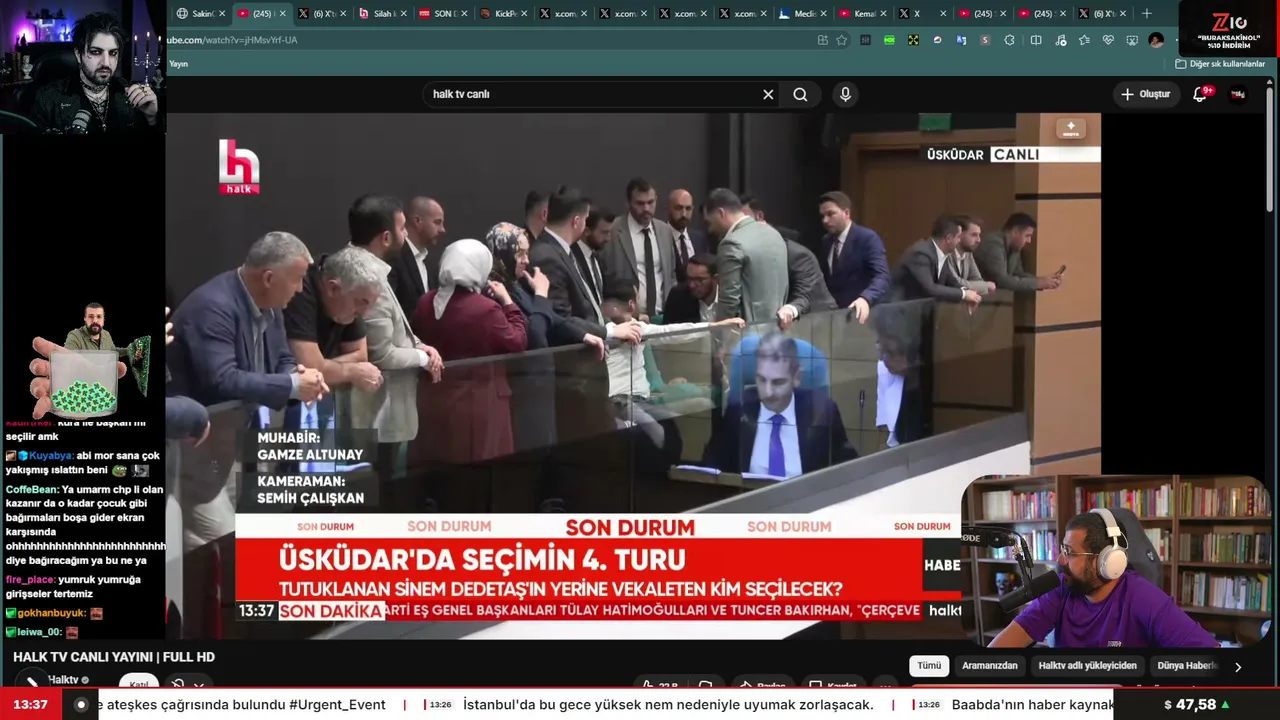Click the ticker record circle icon

click(81, 705)
